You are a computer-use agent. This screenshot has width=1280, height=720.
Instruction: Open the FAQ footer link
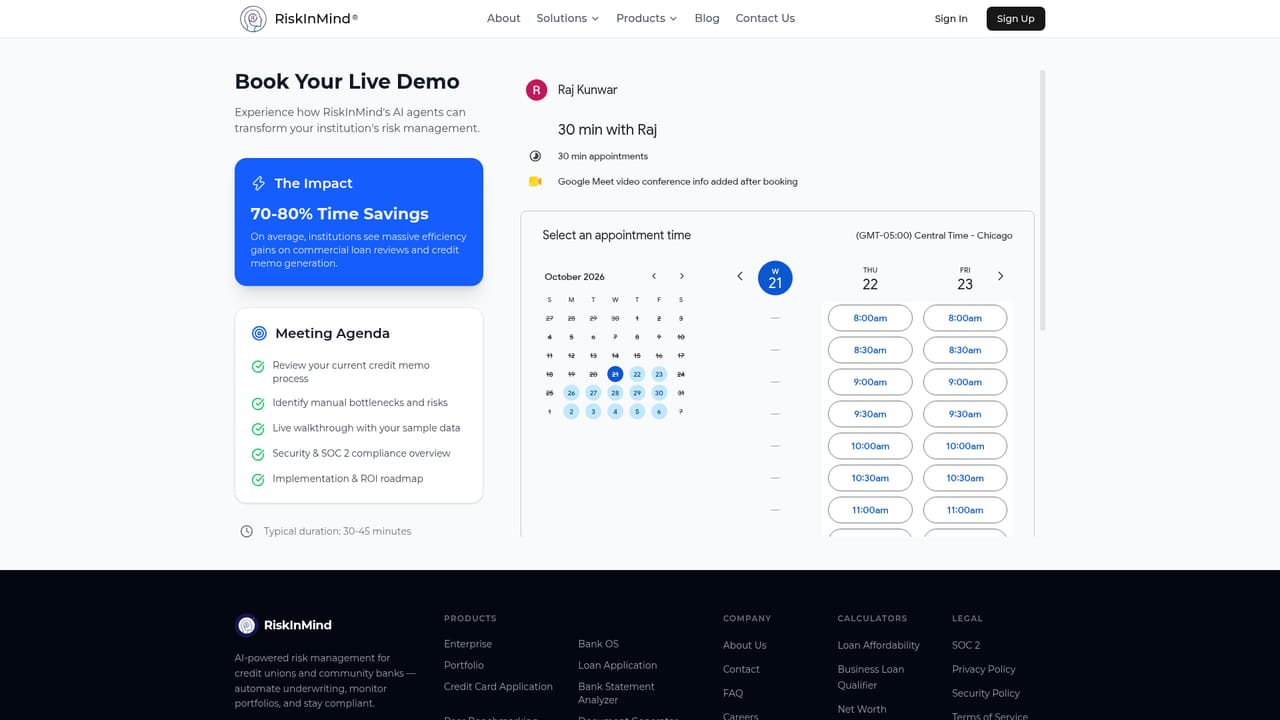click(x=733, y=693)
